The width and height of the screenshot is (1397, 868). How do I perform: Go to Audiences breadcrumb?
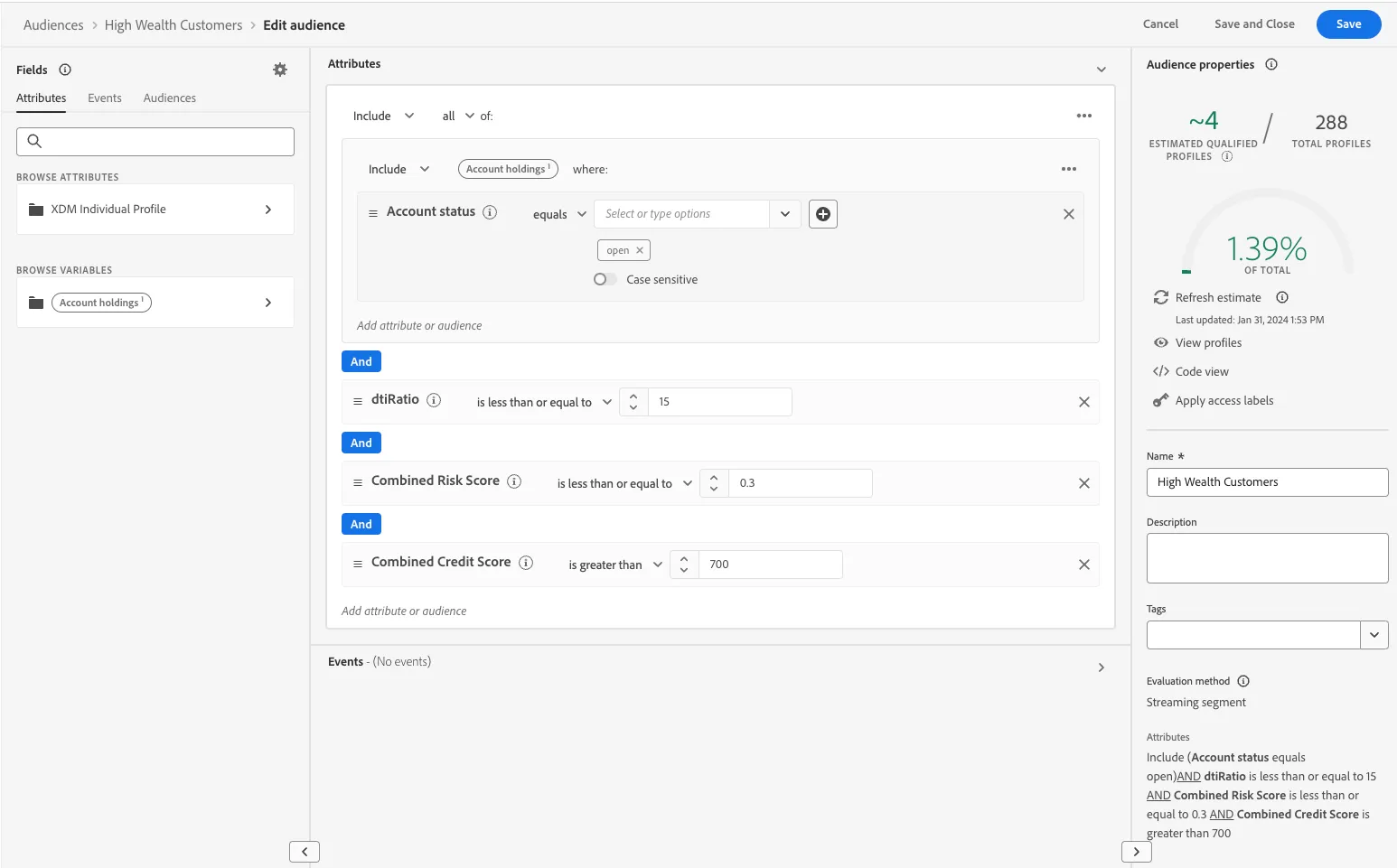53,24
